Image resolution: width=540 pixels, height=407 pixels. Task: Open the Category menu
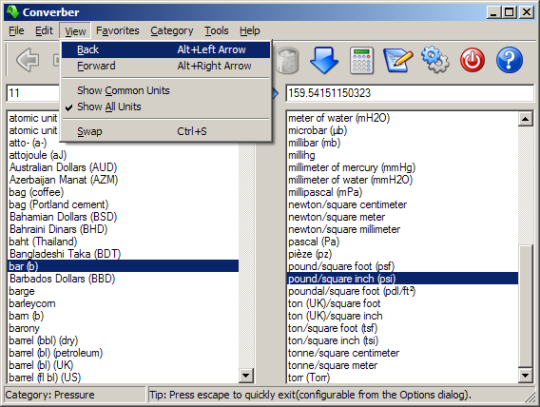(172, 31)
